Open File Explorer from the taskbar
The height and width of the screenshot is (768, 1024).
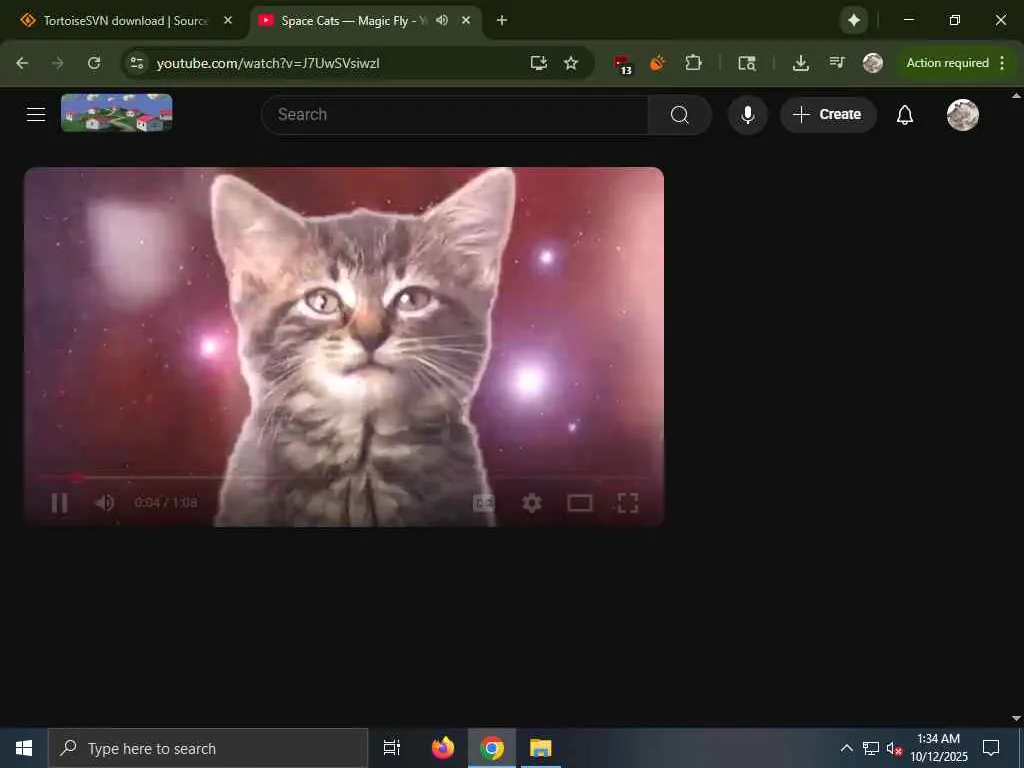(541, 748)
